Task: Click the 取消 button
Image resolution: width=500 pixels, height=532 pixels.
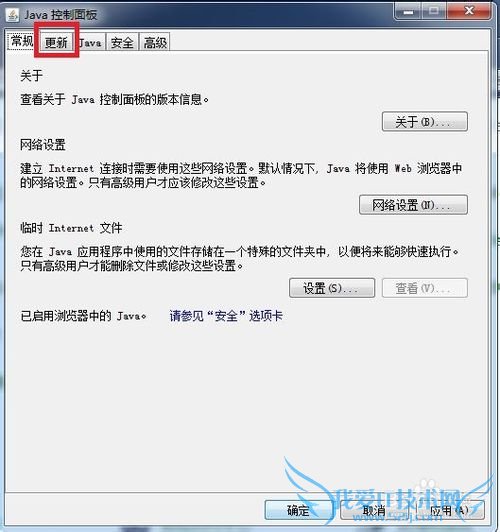Action: click(374, 510)
